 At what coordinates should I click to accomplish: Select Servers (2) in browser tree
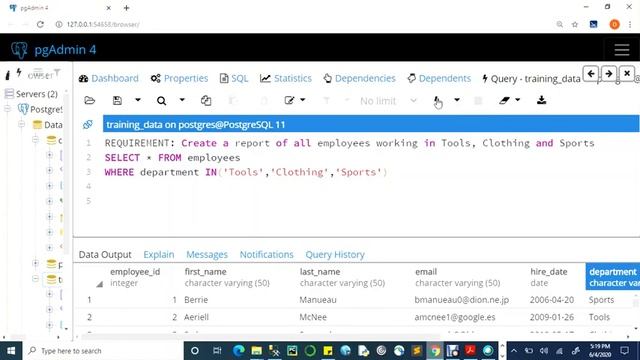pyautogui.click(x=37, y=94)
